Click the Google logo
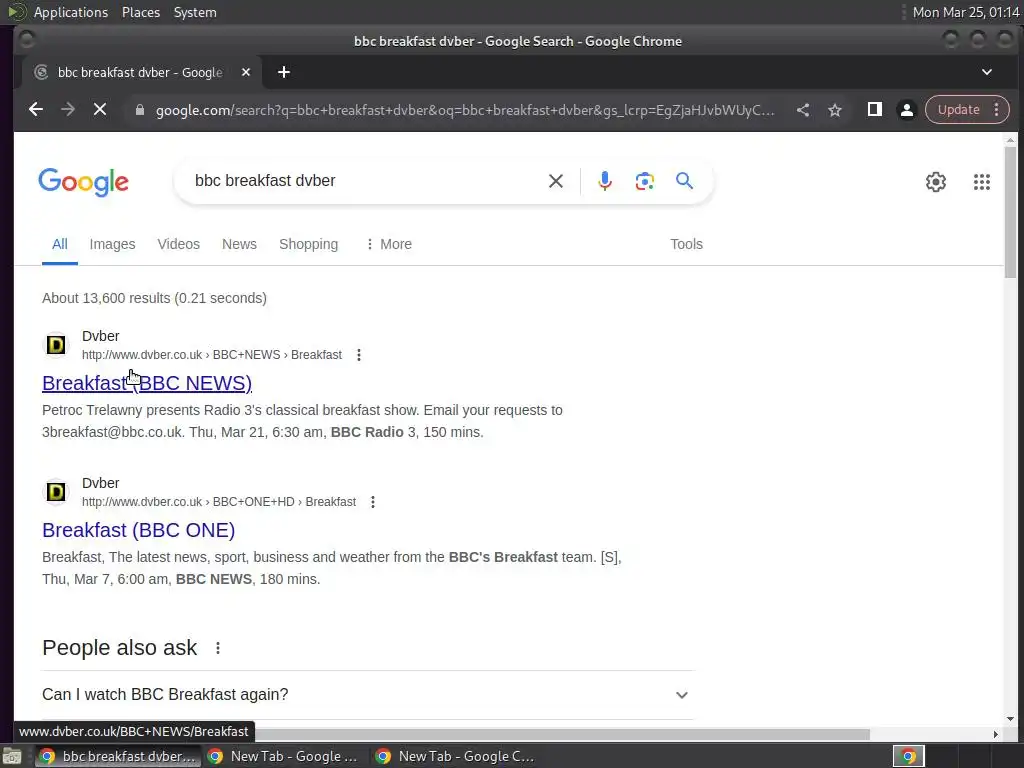 [84, 182]
